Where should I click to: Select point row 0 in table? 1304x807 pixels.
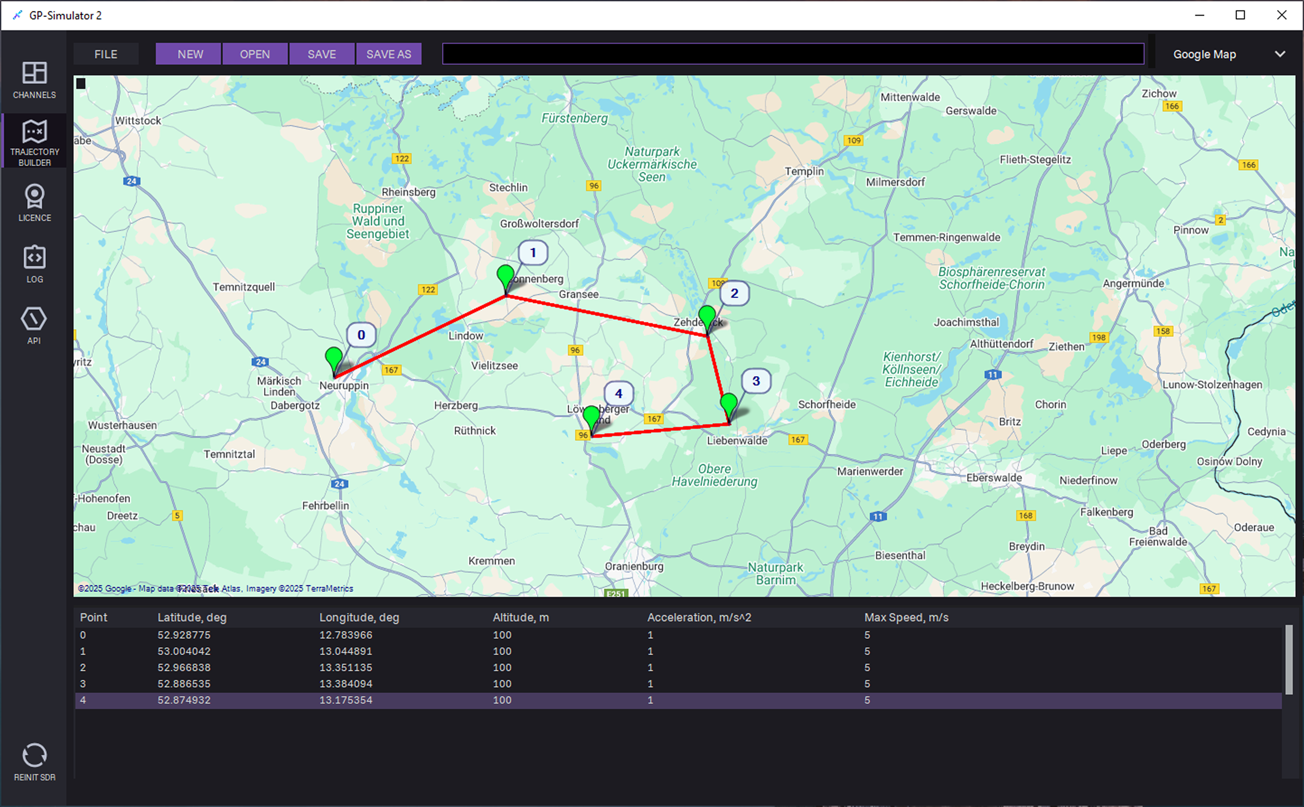(x=678, y=635)
